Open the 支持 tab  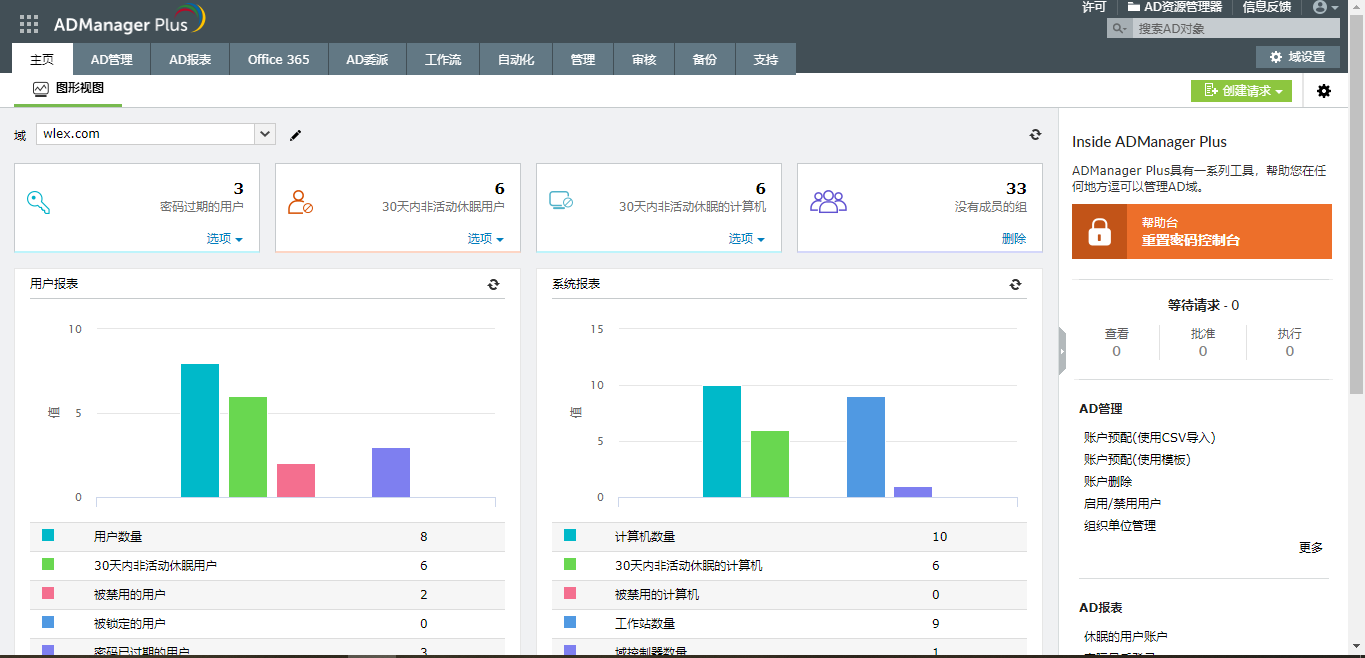pyautogui.click(x=765, y=59)
